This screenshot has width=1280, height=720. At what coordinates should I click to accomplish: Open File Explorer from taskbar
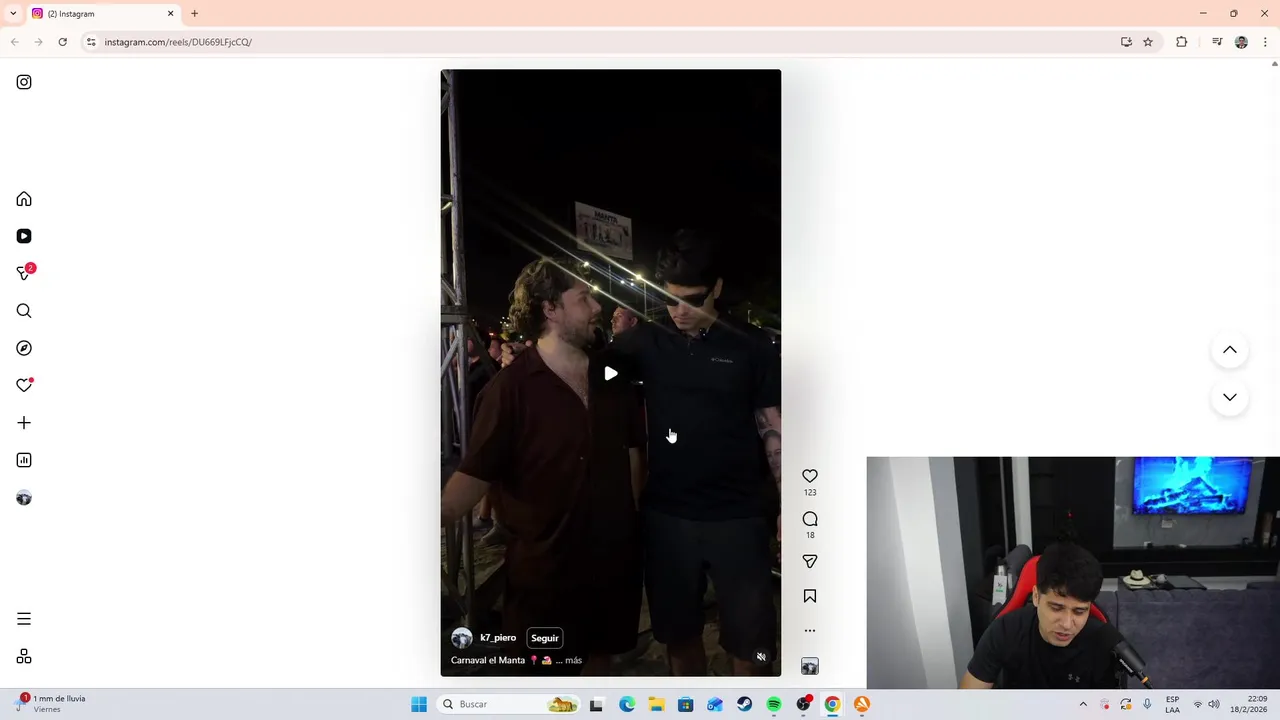[656, 704]
